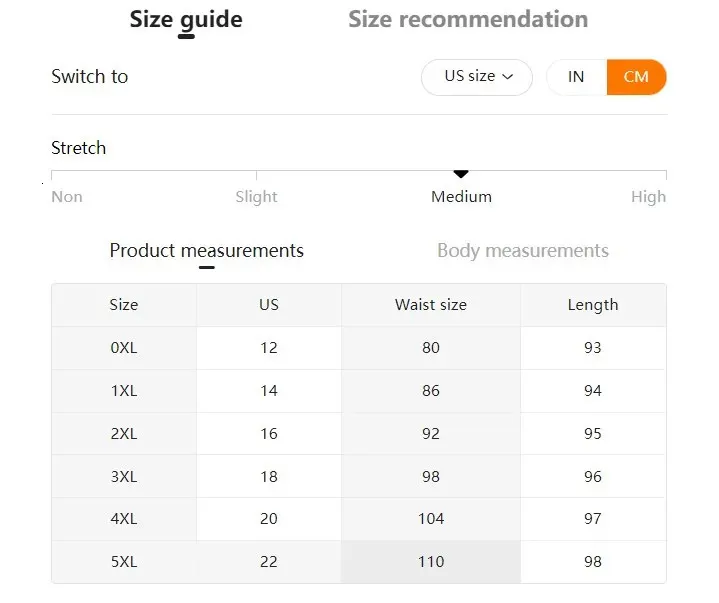The height and width of the screenshot is (603, 719).
Task: Select the CM unit toggle
Action: pyautogui.click(x=636, y=77)
